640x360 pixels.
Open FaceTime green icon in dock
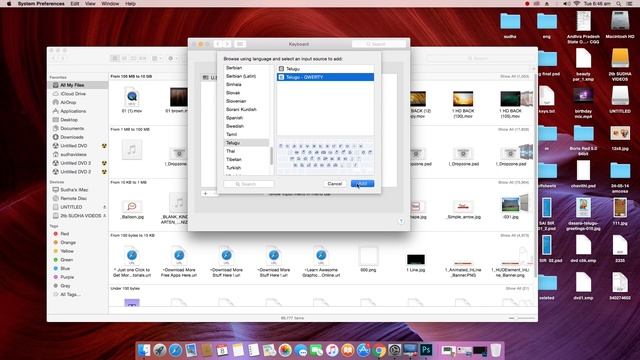point(316,350)
